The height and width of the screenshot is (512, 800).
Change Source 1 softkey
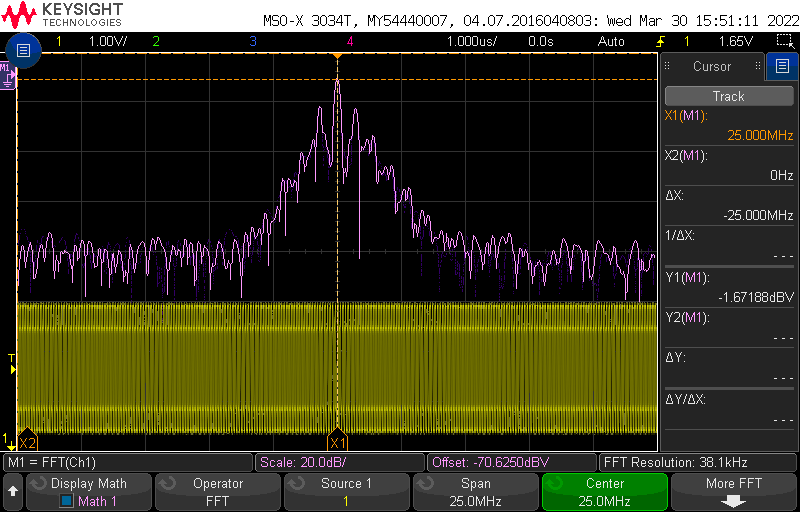click(346, 492)
